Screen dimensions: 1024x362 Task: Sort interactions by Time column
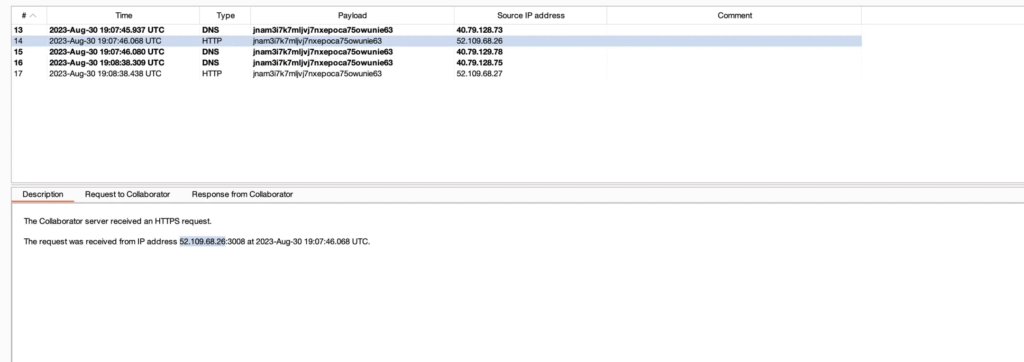click(x=123, y=16)
